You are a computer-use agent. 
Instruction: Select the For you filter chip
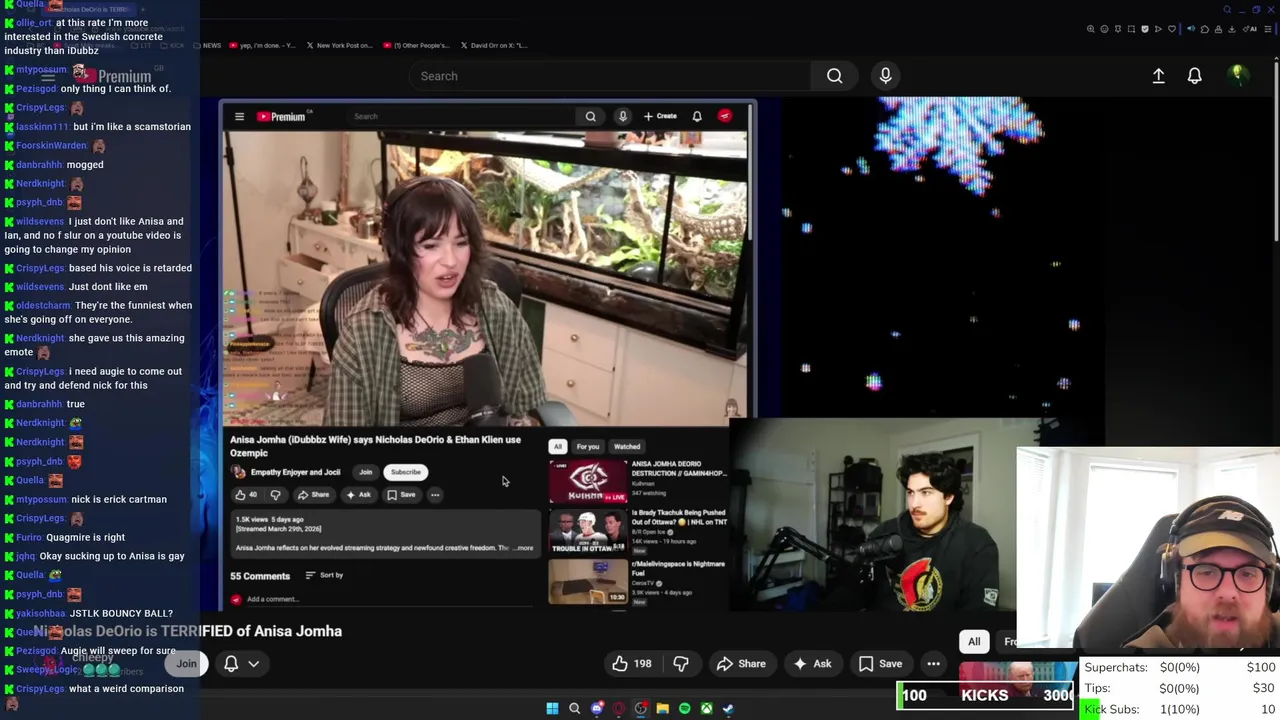(587, 447)
